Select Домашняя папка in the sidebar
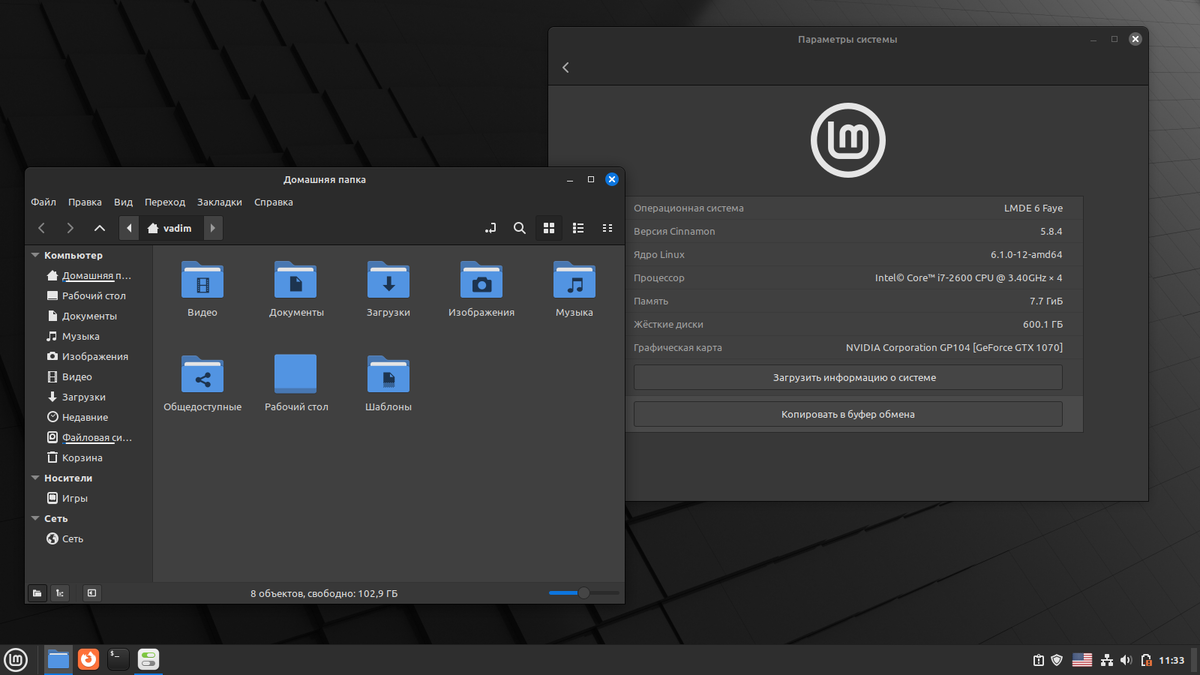Image resolution: width=1200 pixels, height=675 pixels. [x=89, y=276]
